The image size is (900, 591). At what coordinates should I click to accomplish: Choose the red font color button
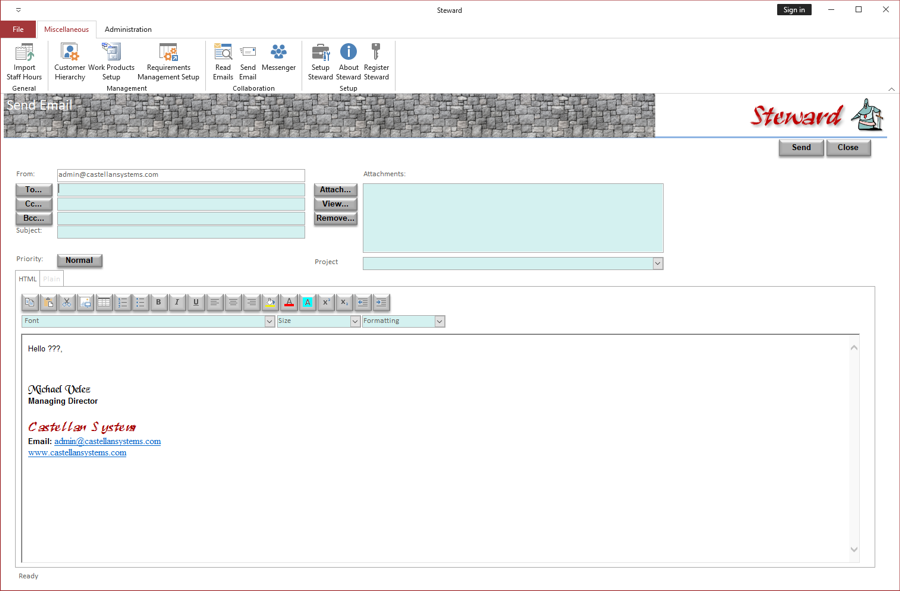(289, 302)
